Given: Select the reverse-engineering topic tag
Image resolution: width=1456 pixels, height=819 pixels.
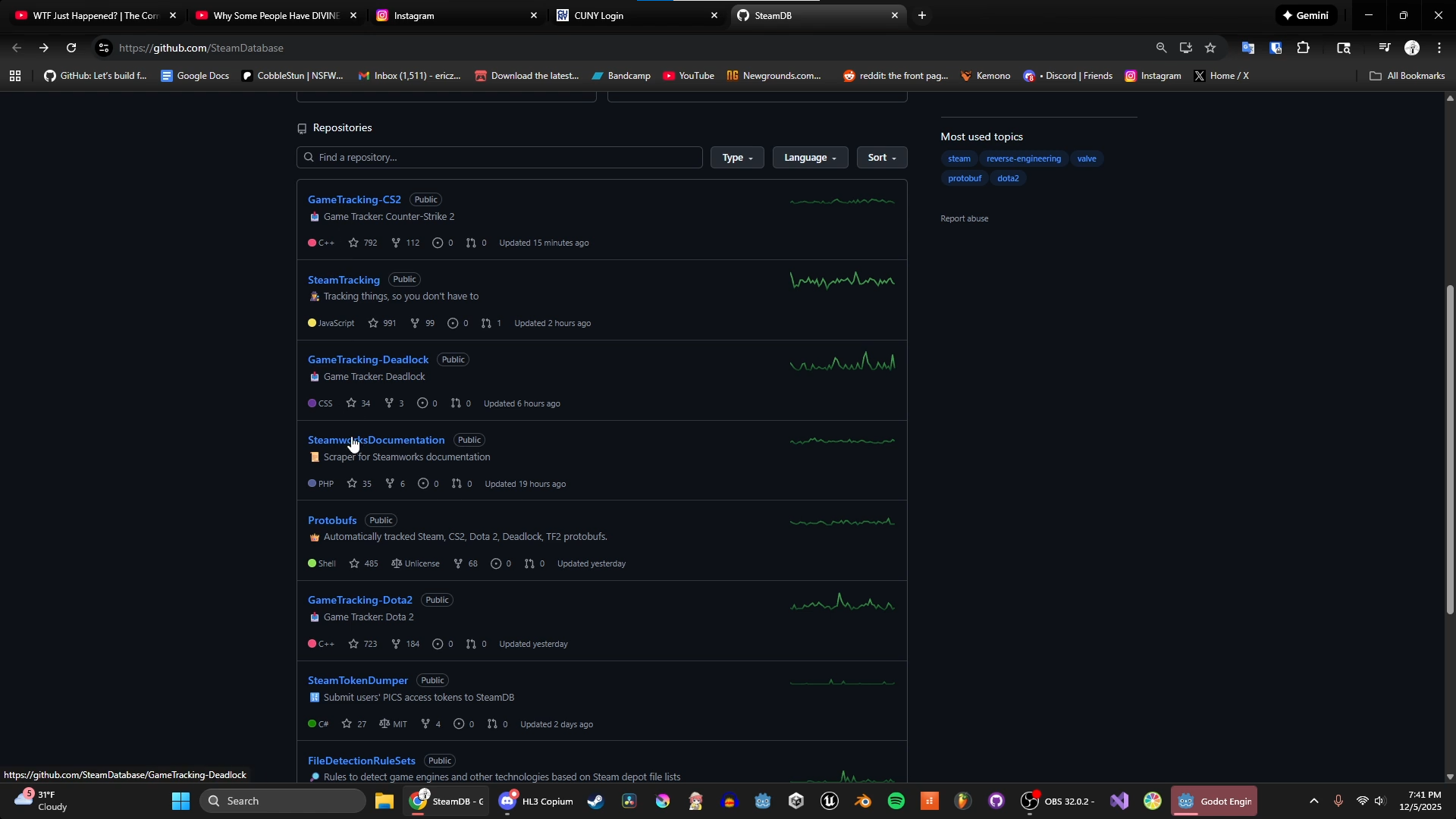Looking at the screenshot, I should [x=1023, y=158].
